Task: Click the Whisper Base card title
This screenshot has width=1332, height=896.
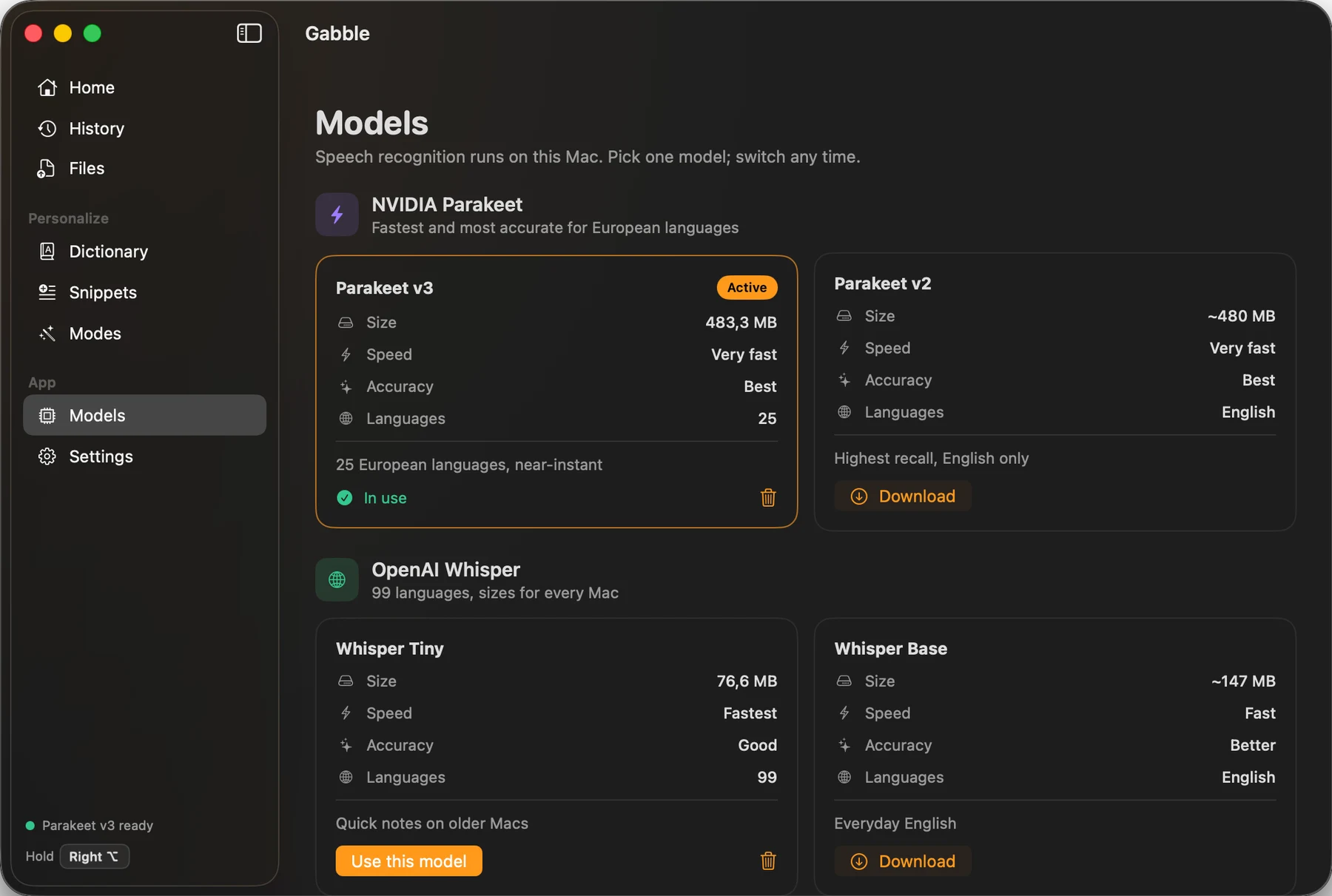Action: 891,649
